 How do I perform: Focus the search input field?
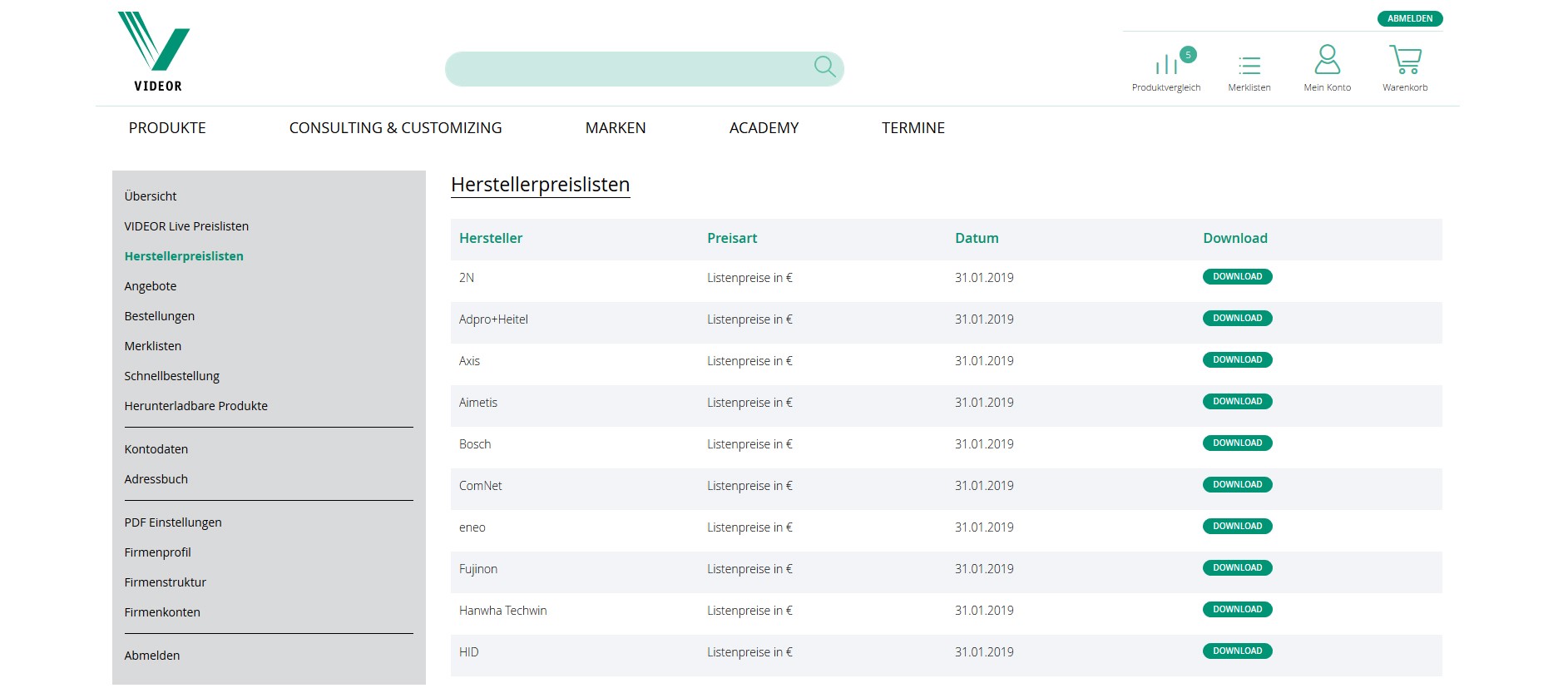pyautogui.click(x=645, y=68)
